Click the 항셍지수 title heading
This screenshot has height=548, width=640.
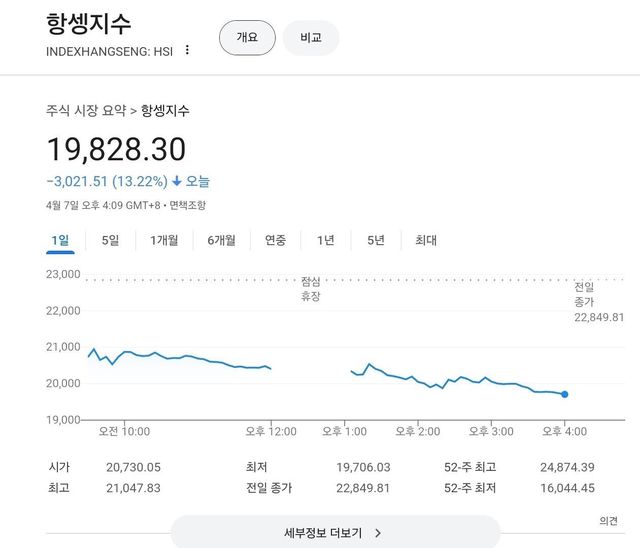pyautogui.click(x=89, y=25)
